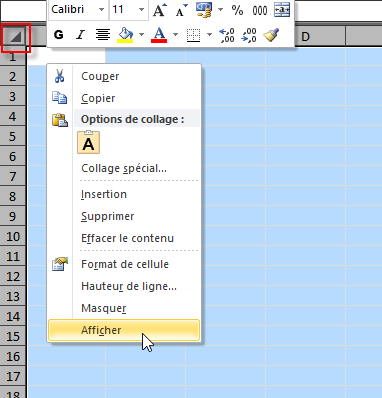Click the paste option A clipboard icon
The height and width of the screenshot is (398, 382).
tap(88, 142)
